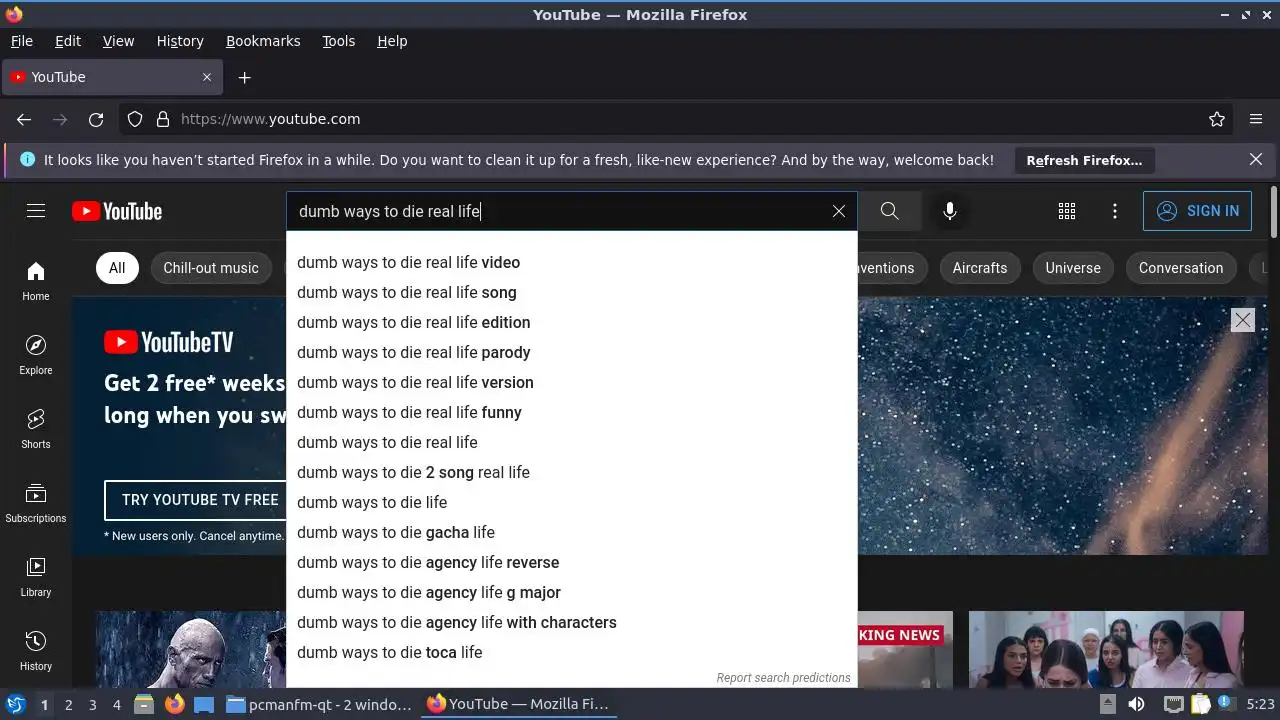Viewport: 1280px width, 720px height.
Task: Choose suggestion '2 song real life'
Action: (572, 472)
